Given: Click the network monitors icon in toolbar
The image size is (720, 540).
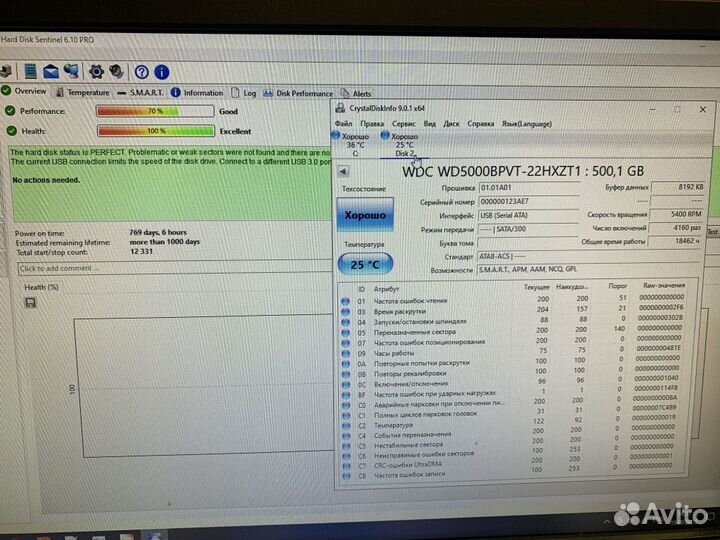Looking at the screenshot, I should (71, 71).
